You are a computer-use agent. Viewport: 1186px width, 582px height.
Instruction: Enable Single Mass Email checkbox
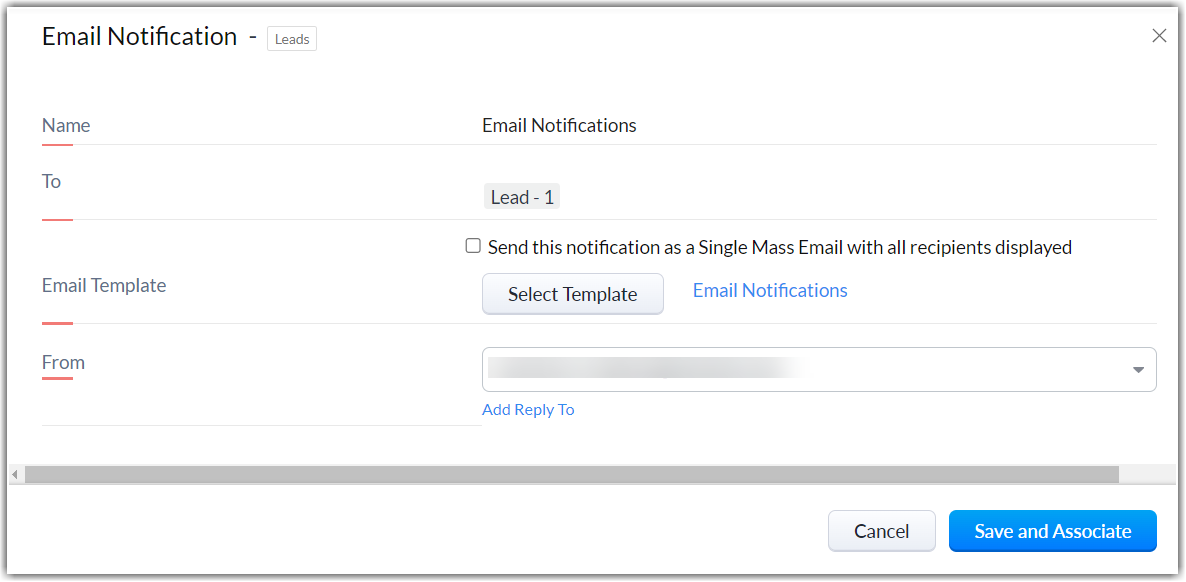(x=473, y=246)
